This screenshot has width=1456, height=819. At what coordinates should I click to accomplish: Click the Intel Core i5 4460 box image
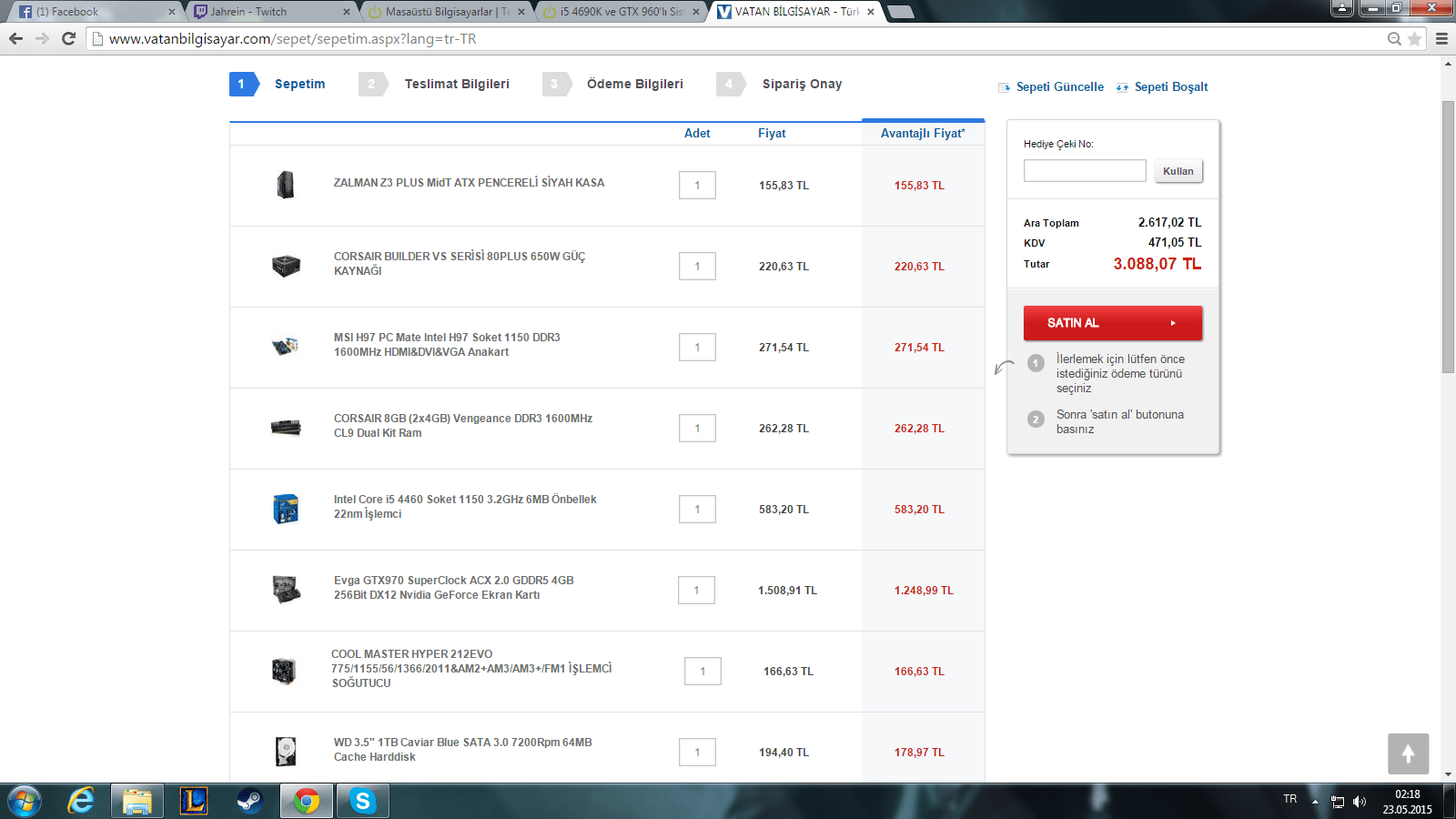[286, 509]
